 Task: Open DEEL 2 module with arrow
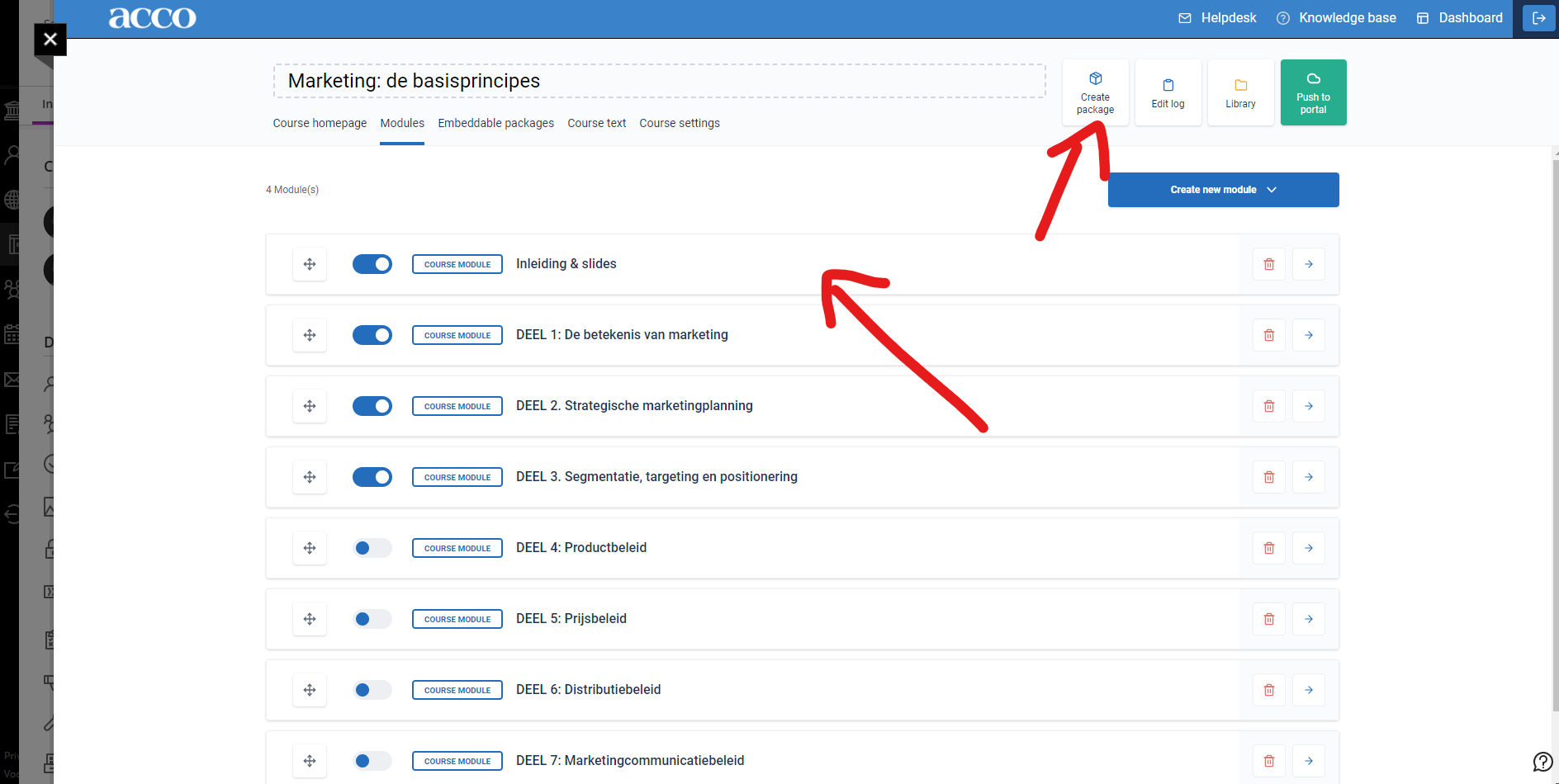(1309, 406)
